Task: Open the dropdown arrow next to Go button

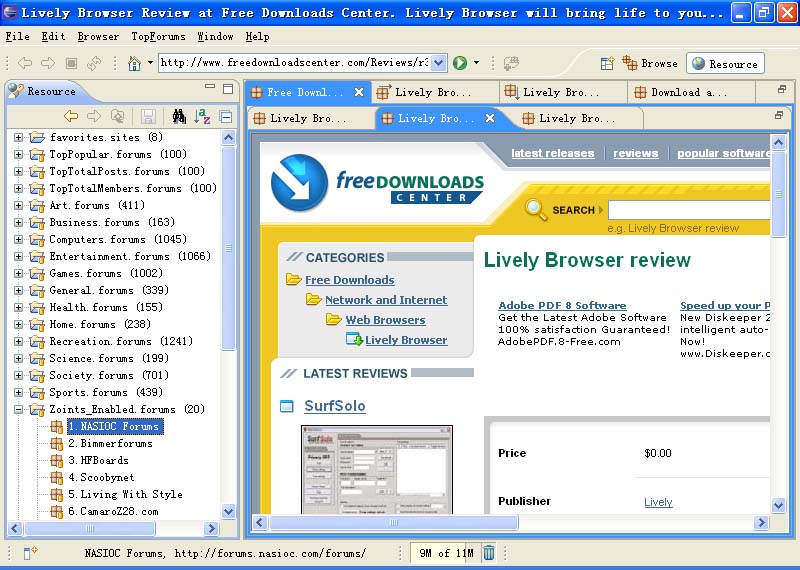Action: [477, 63]
